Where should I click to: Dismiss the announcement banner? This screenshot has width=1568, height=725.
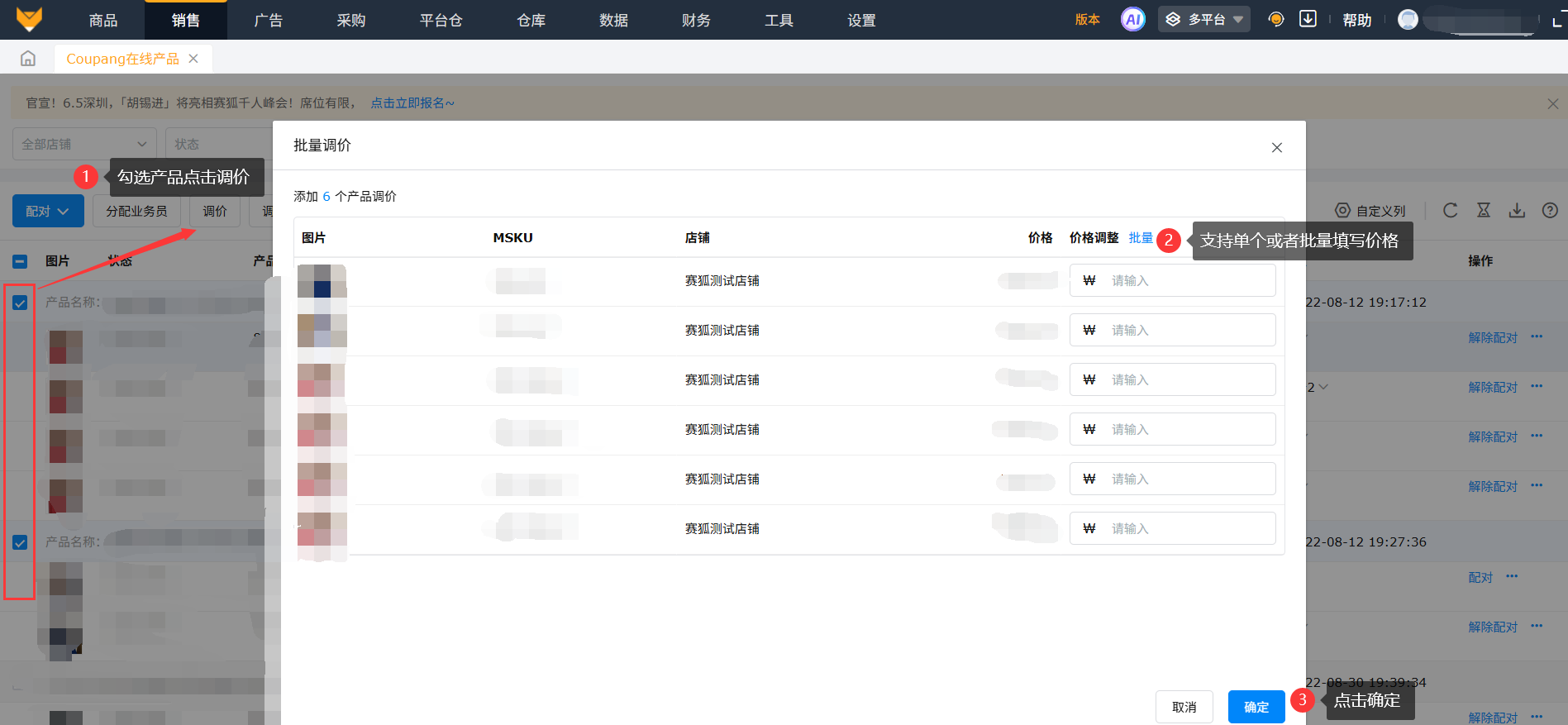tap(1552, 104)
